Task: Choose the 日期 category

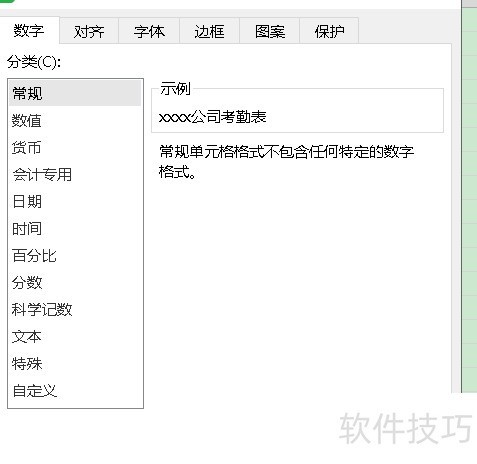Action: point(75,201)
